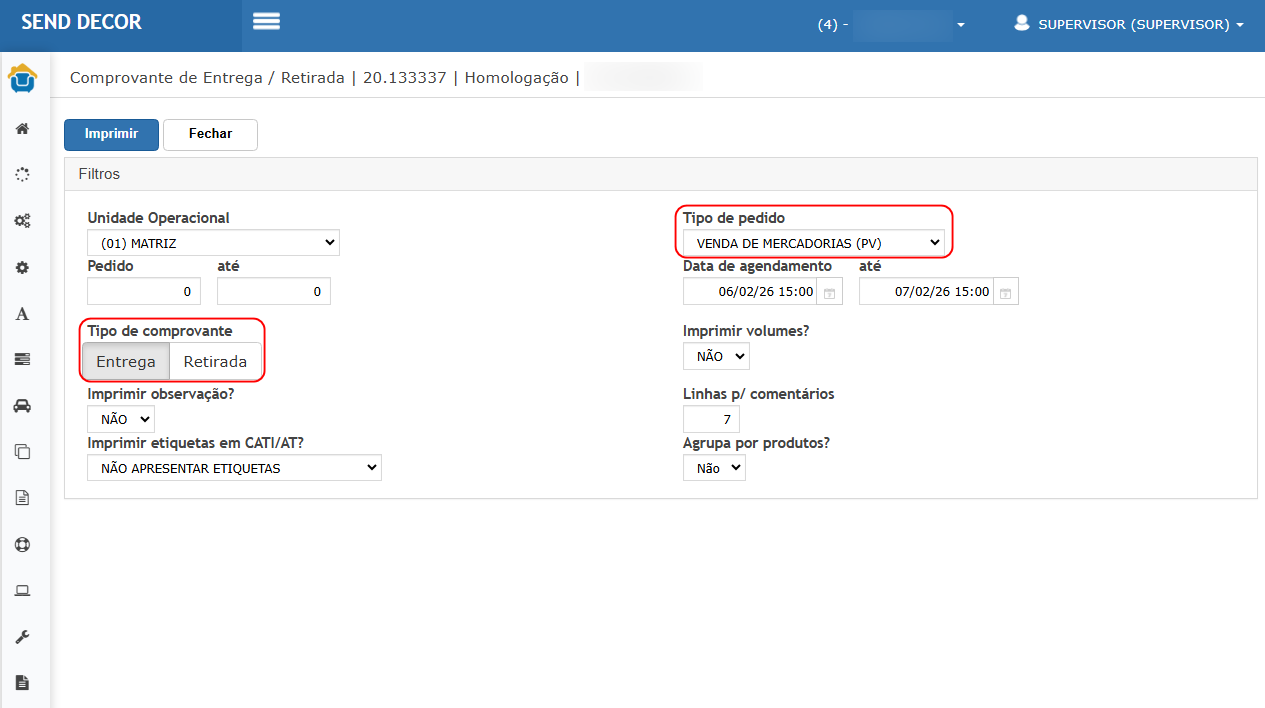Screen dimensions: 1265x708
Task: Select Retirada as receipt type
Action: 215,362
